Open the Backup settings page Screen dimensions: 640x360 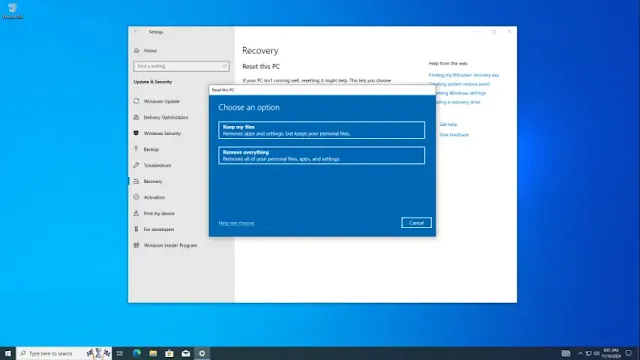coord(151,149)
